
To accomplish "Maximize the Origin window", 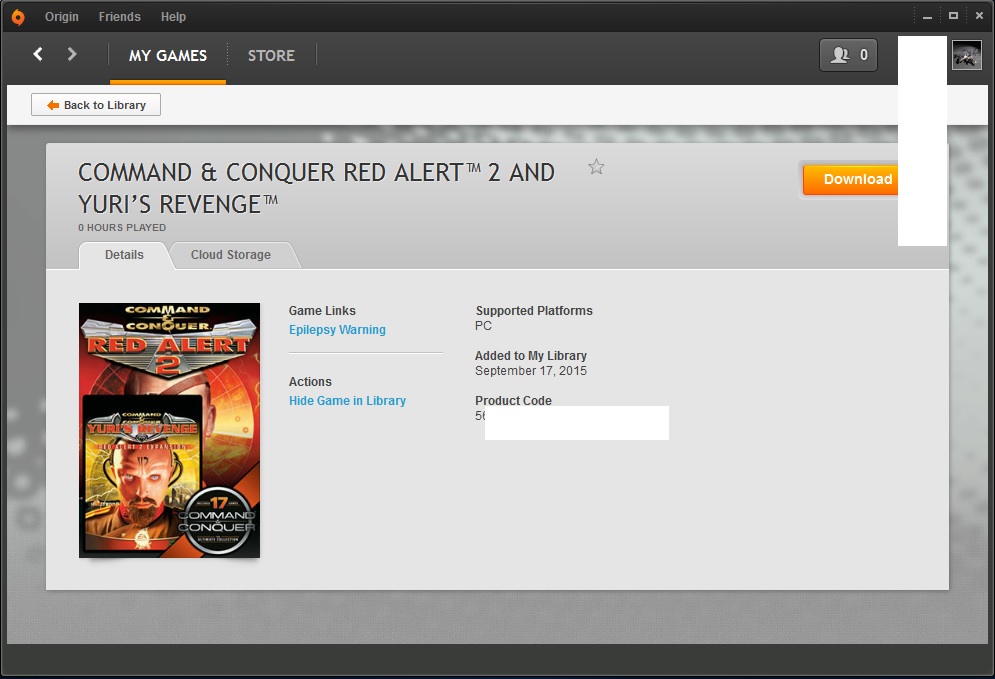I will (x=953, y=16).
